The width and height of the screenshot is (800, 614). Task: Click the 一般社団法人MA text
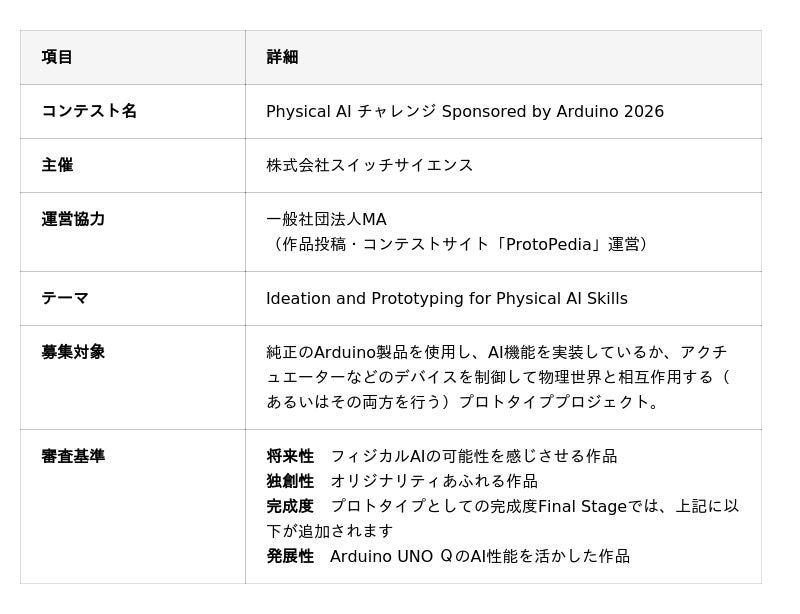tap(327, 219)
